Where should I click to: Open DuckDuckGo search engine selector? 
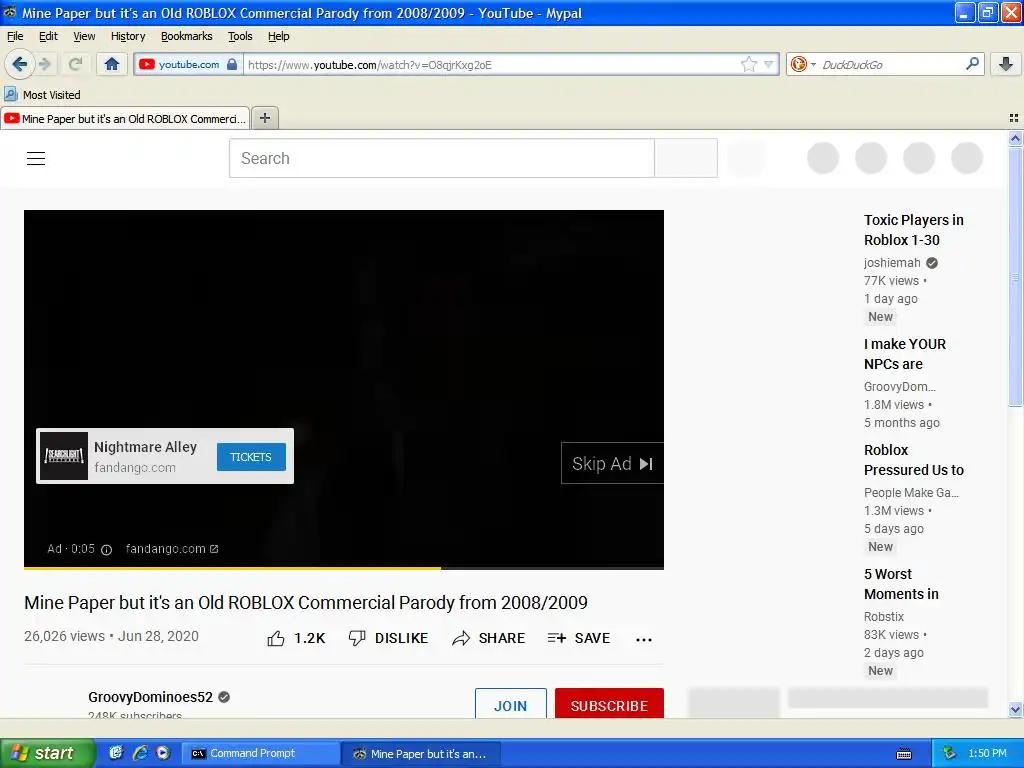tap(803, 64)
